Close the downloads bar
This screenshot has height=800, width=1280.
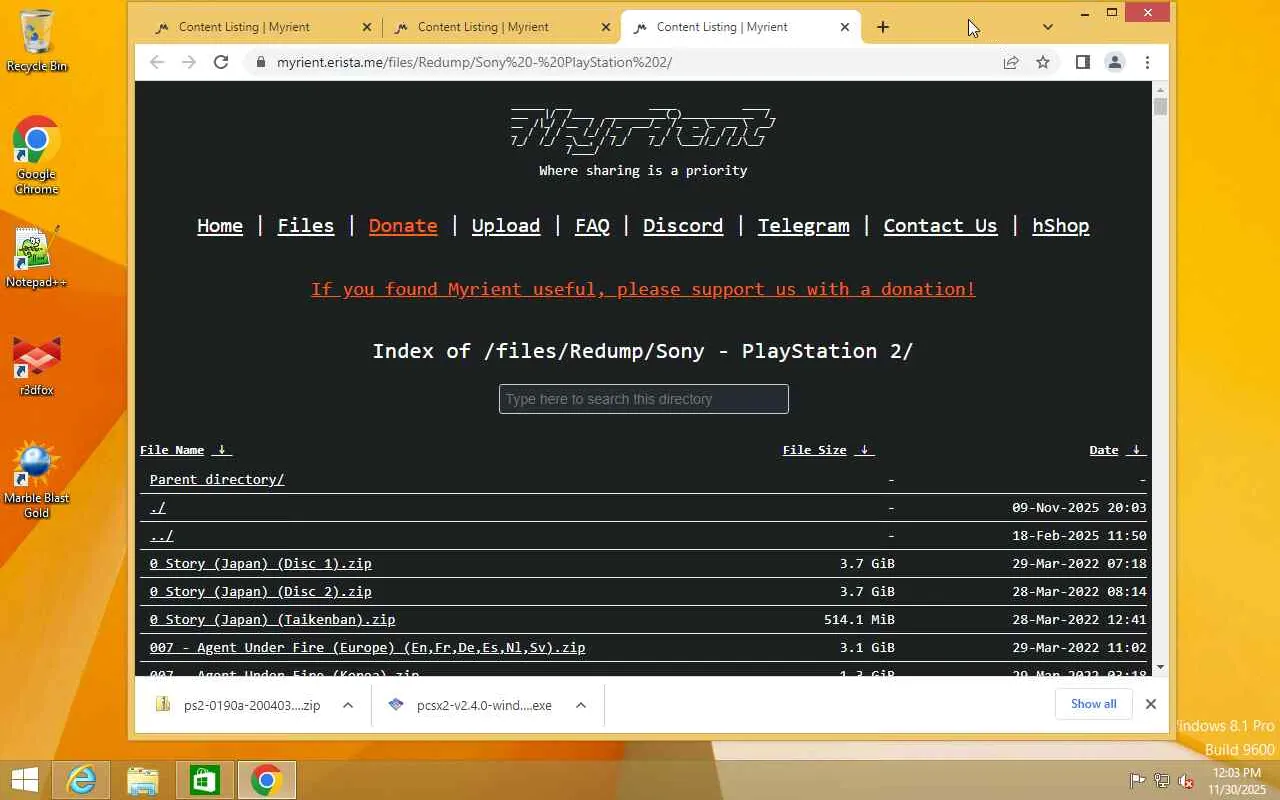click(1150, 704)
